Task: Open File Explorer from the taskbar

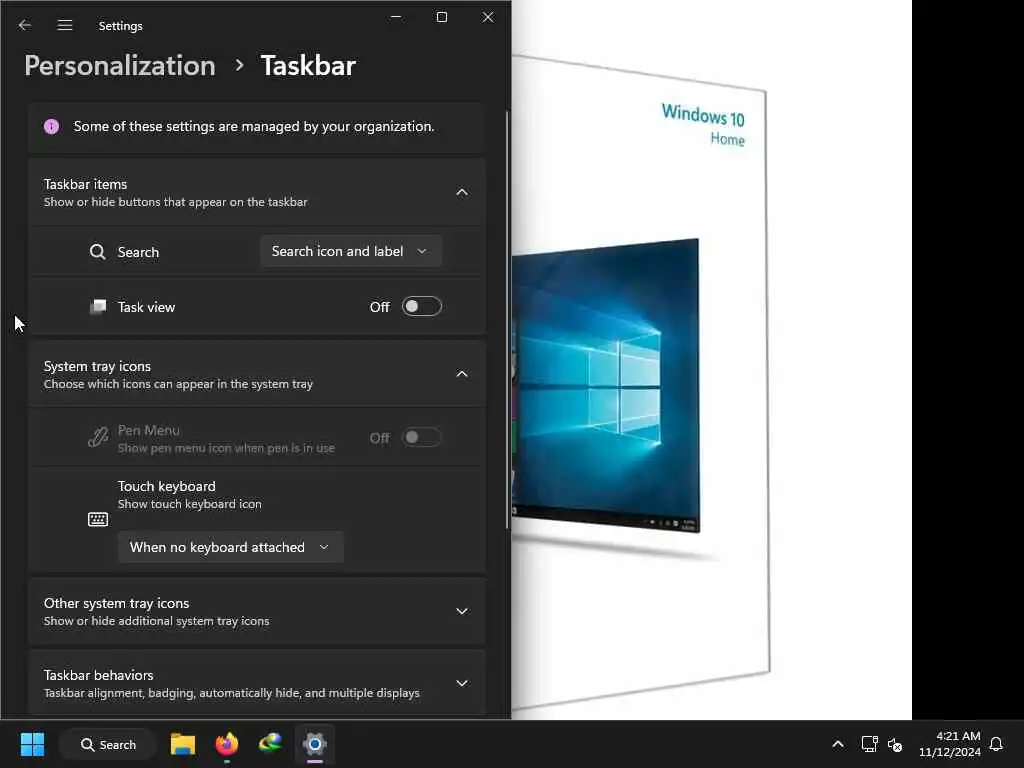Action: (183, 744)
